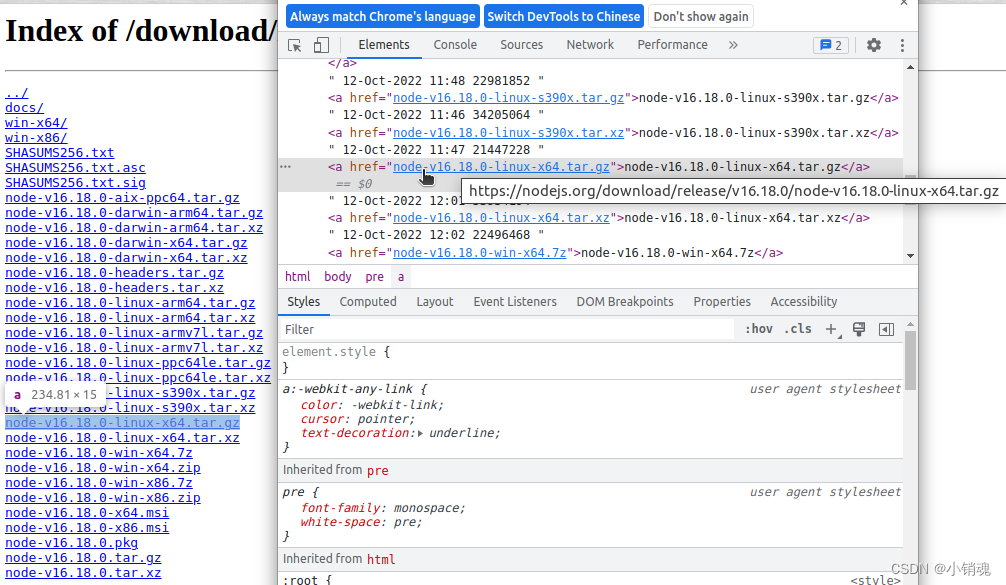Click the Don't show again button
Image resolution: width=1006 pixels, height=585 pixels.
click(701, 17)
